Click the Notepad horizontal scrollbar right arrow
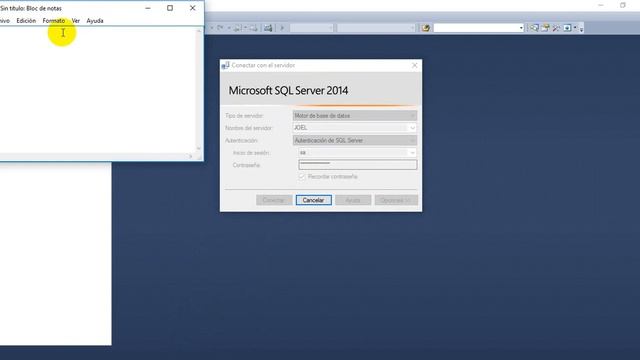The image size is (640, 360). point(191,156)
